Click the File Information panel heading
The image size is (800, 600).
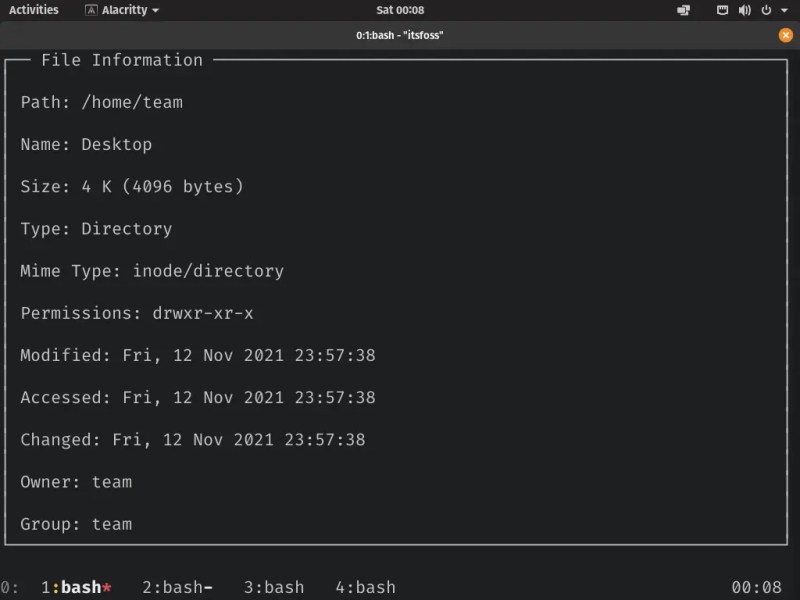tap(122, 60)
